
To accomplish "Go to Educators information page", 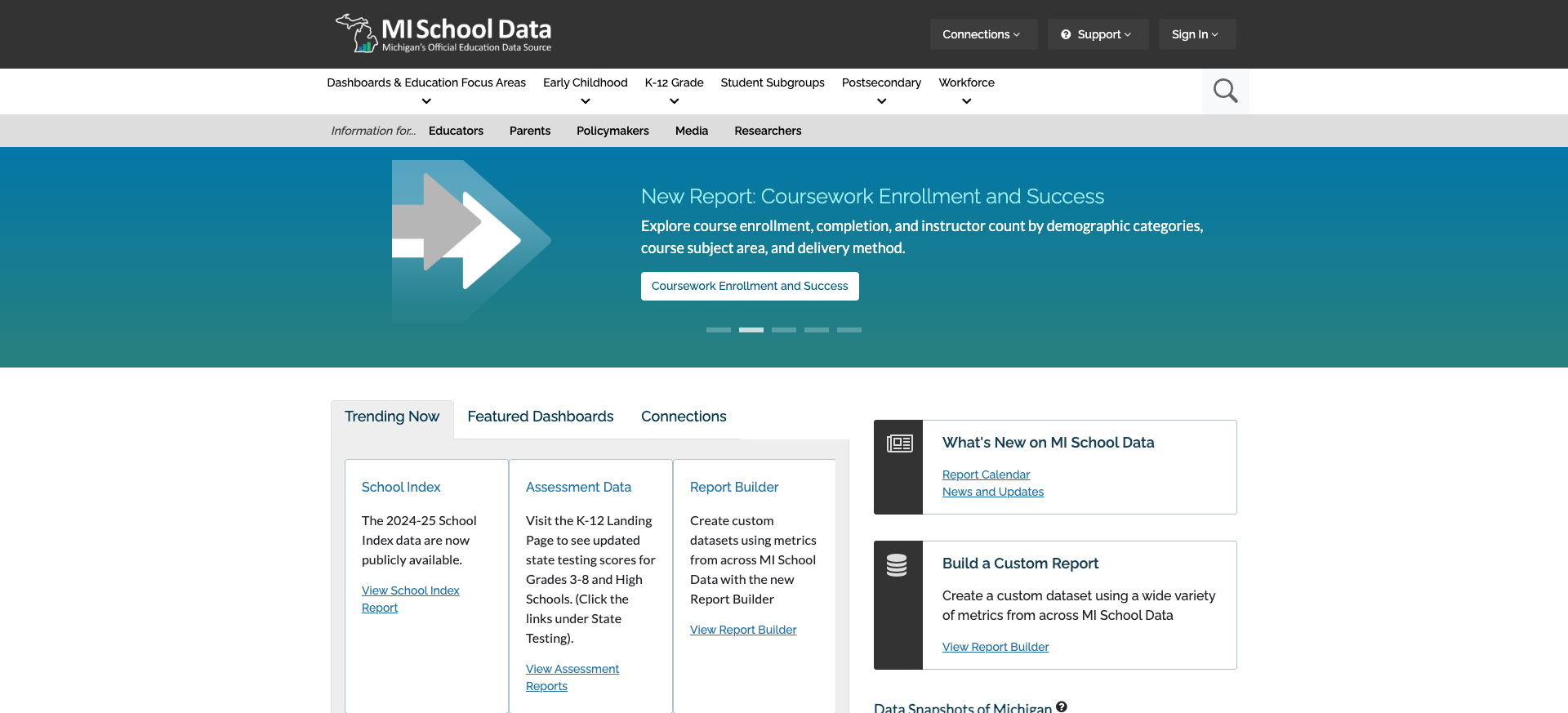I will [x=456, y=131].
